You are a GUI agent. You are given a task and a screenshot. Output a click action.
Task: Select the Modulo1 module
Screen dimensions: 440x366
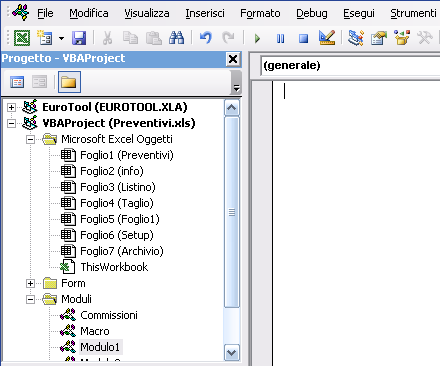[x=100, y=347]
